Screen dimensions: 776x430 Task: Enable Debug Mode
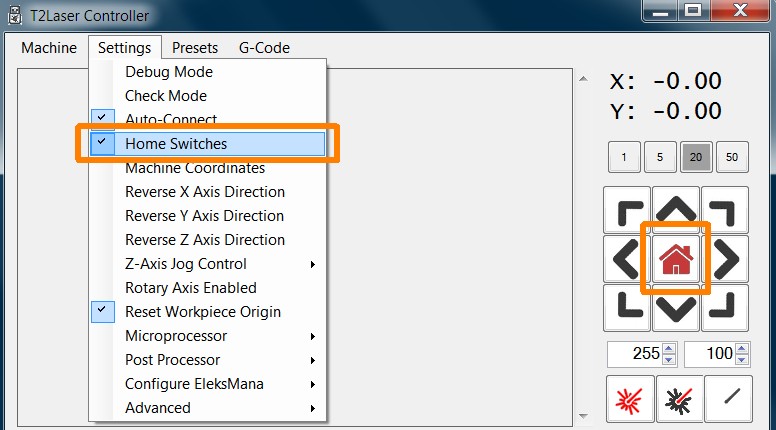pyautogui.click(x=207, y=72)
